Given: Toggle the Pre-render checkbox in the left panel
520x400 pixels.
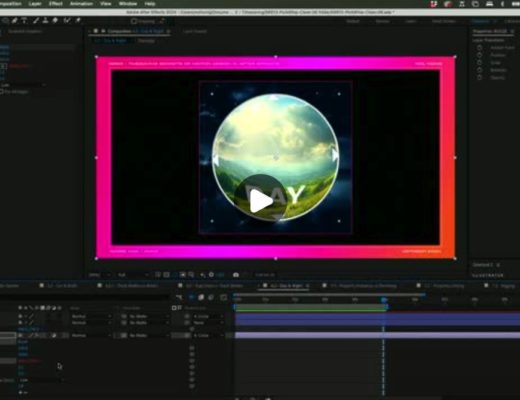Looking at the screenshot, I should pos(2,91).
